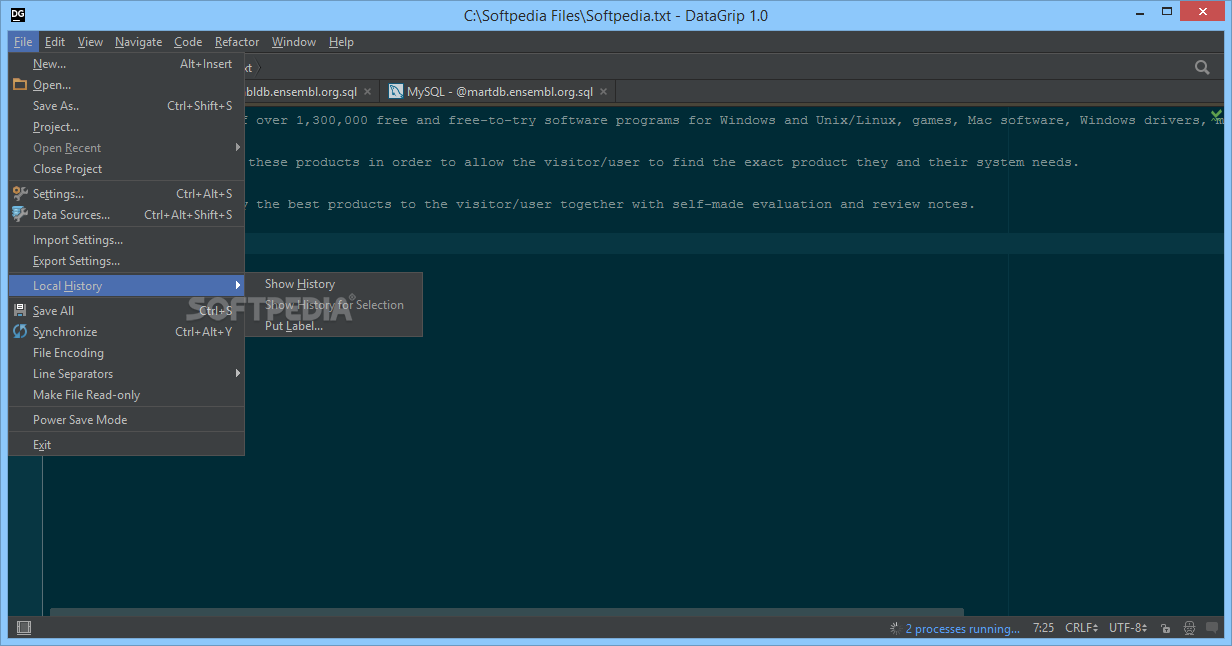Image resolution: width=1232 pixels, height=646 pixels.
Task: Open the Edit menu
Action: pos(55,42)
